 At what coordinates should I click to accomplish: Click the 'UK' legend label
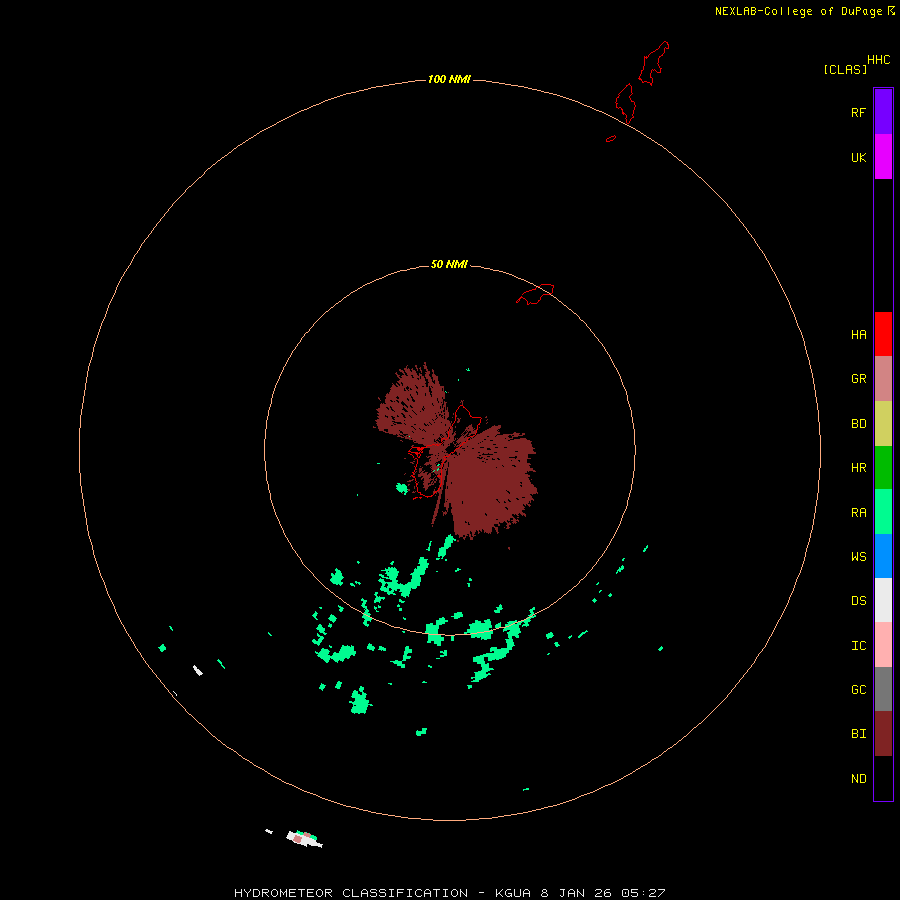(858, 157)
